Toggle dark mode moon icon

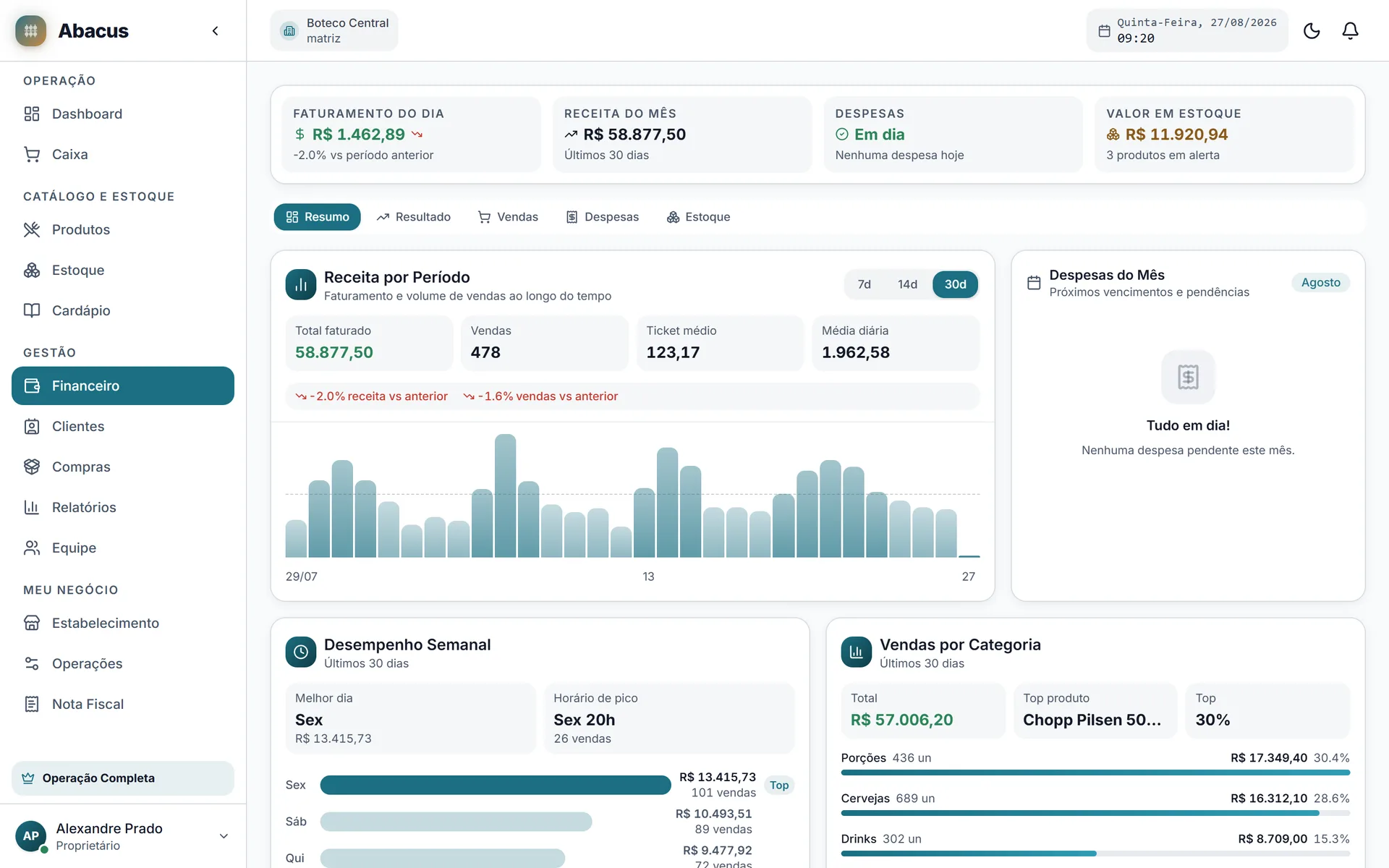pos(1312,30)
